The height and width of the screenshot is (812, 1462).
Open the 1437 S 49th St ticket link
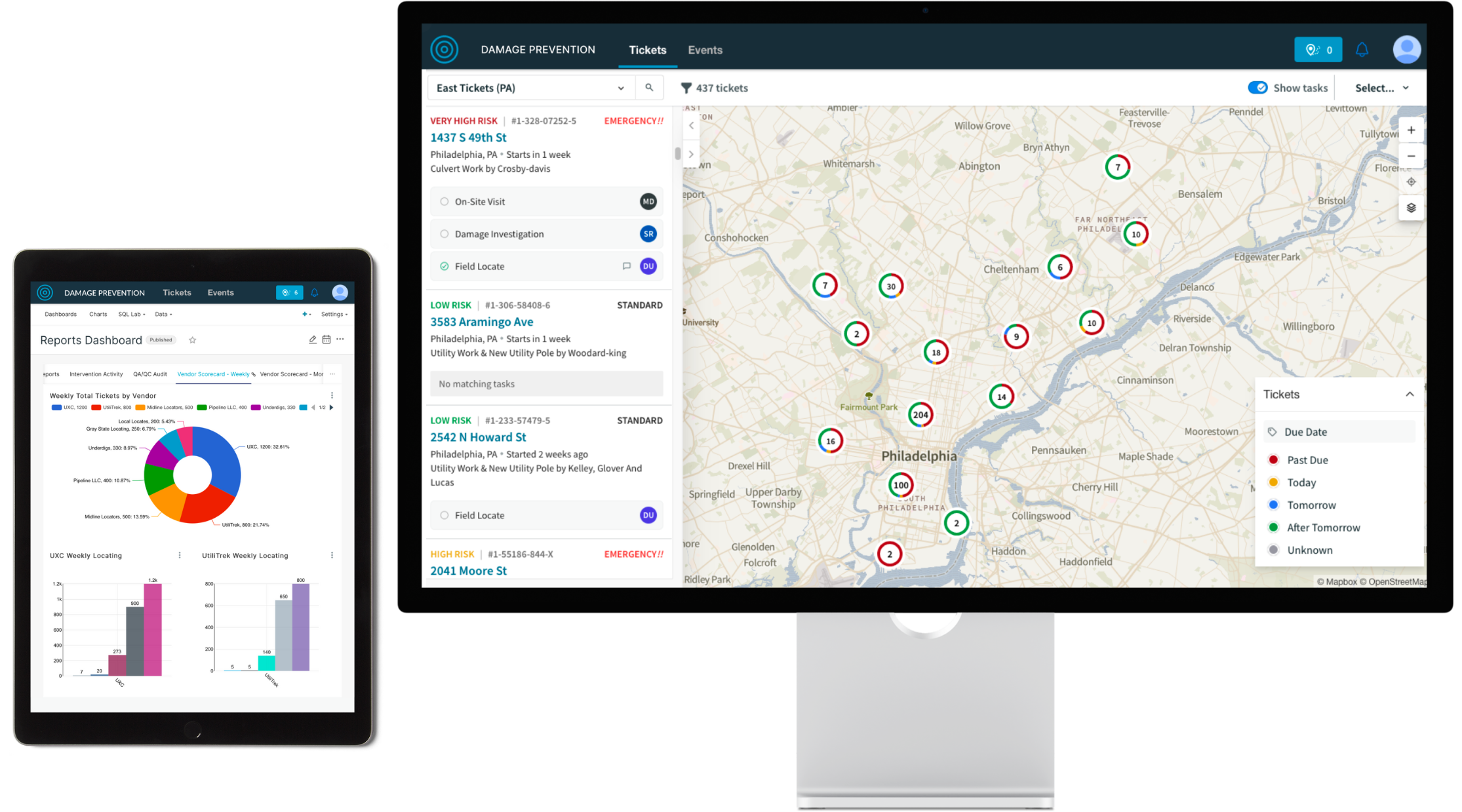point(468,138)
